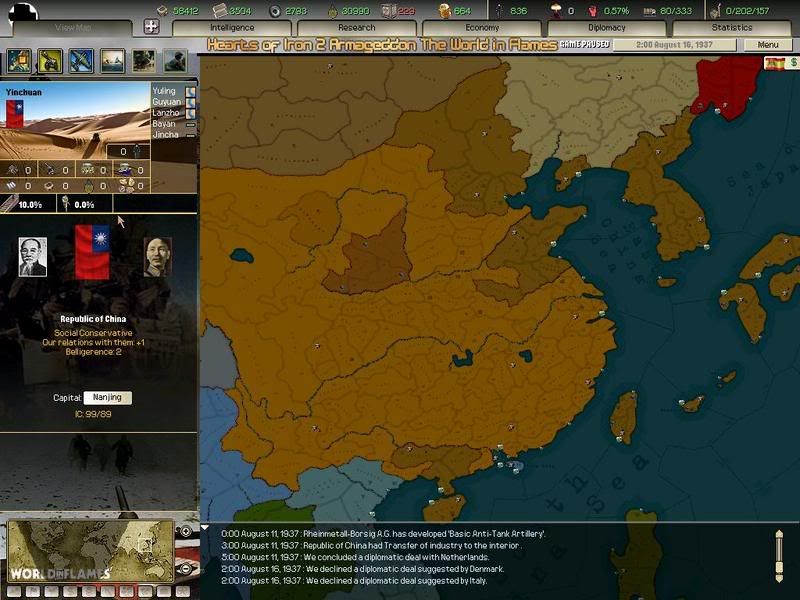Select the aircraft icon in the toolbar
Image resolution: width=800 pixels, height=600 pixels.
pyautogui.click(x=81, y=61)
